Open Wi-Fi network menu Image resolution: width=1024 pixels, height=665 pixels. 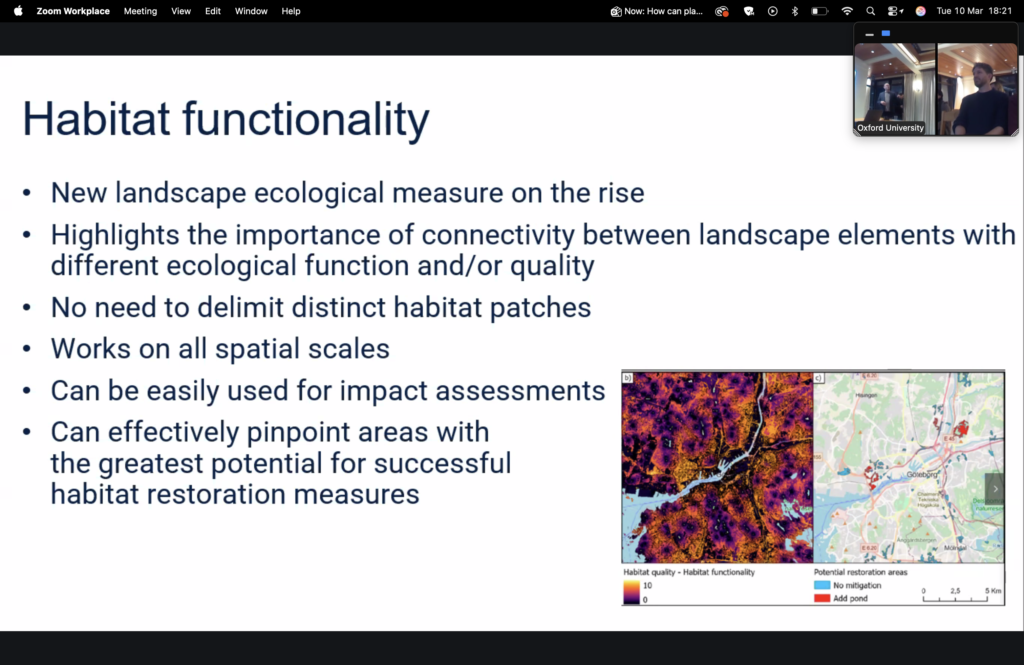[x=847, y=11]
